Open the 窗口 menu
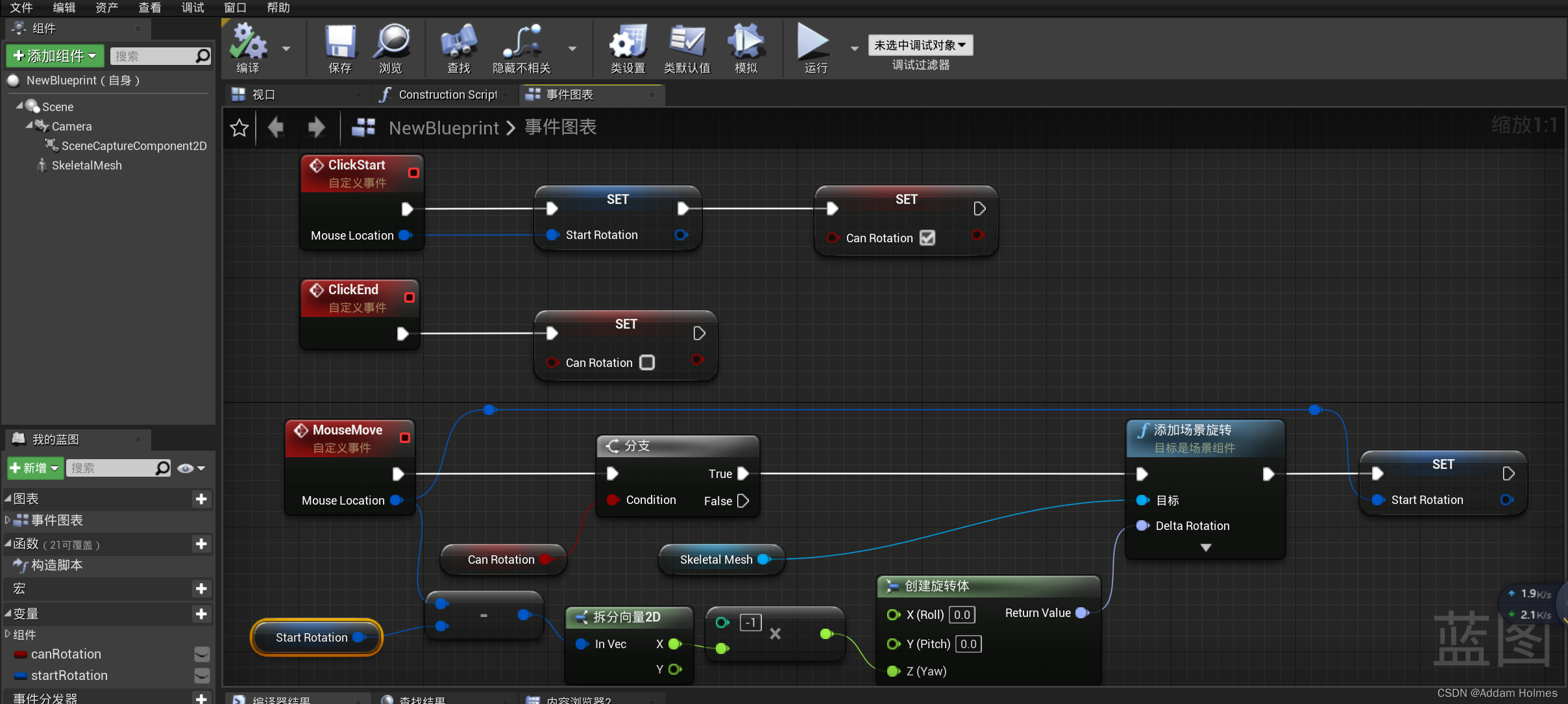 tap(235, 8)
